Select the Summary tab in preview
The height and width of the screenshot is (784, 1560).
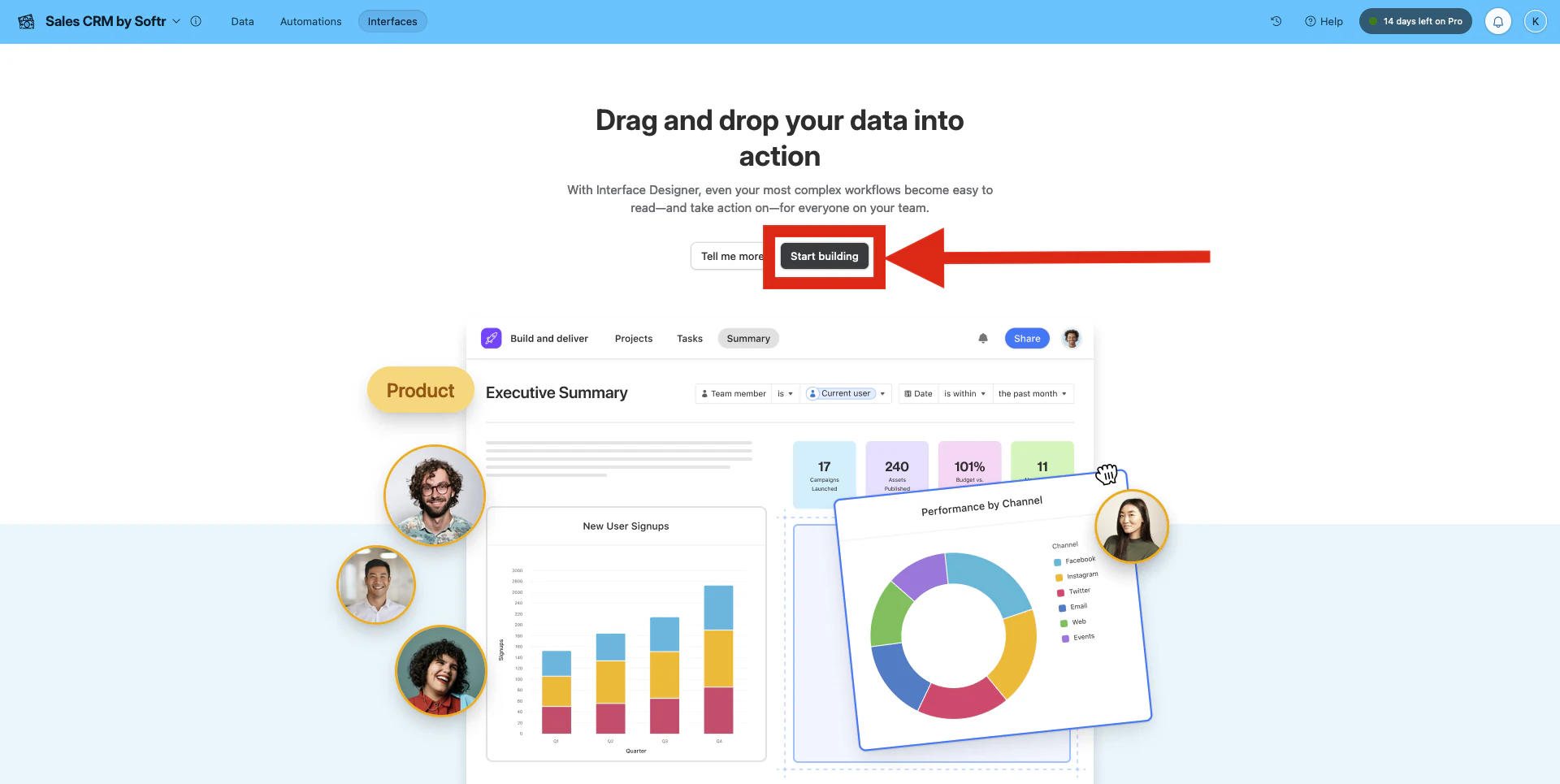pyautogui.click(x=748, y=339)
